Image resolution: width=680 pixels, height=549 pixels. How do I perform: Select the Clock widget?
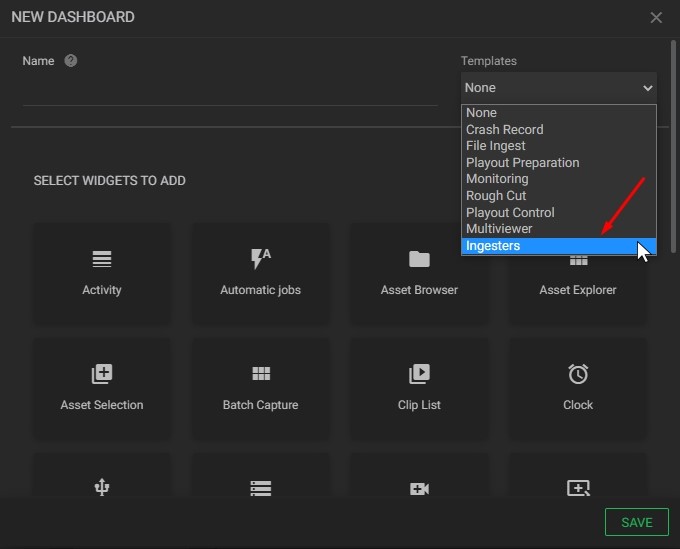coord(578,388)
